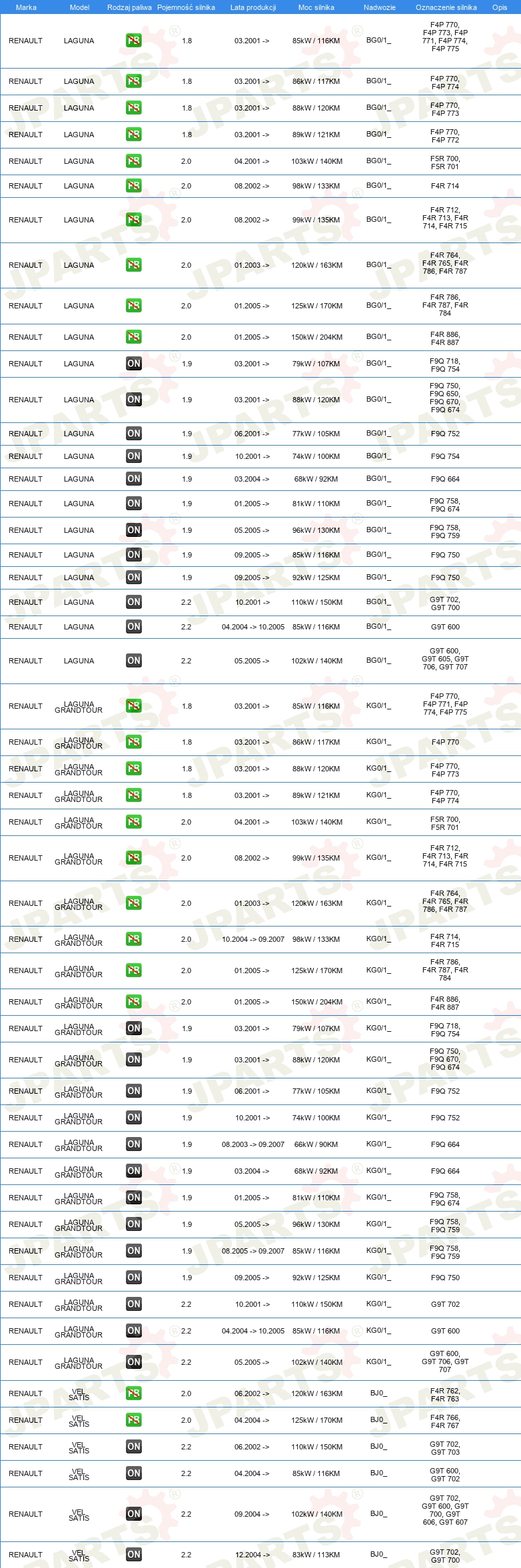Viewport: 521px width, 1568px height.
Task: Select ON icon in Laguna BG0/1_ 102kW / 140KM row
Action: tap(133, 661)
